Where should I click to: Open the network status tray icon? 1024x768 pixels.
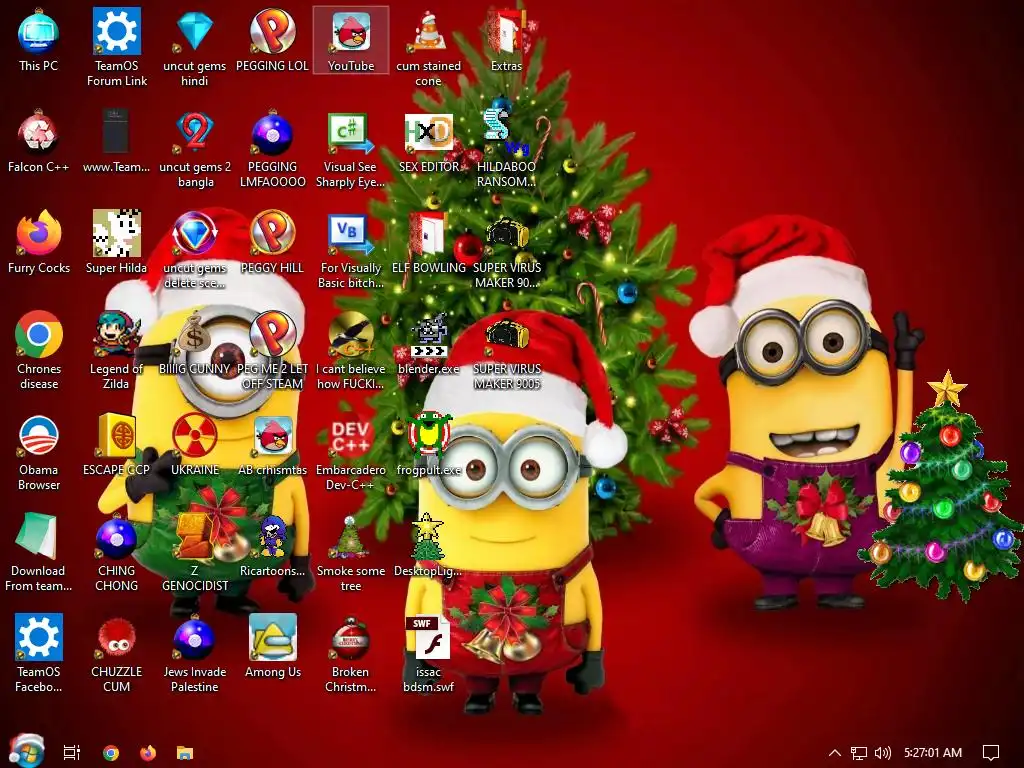point(859,753)
